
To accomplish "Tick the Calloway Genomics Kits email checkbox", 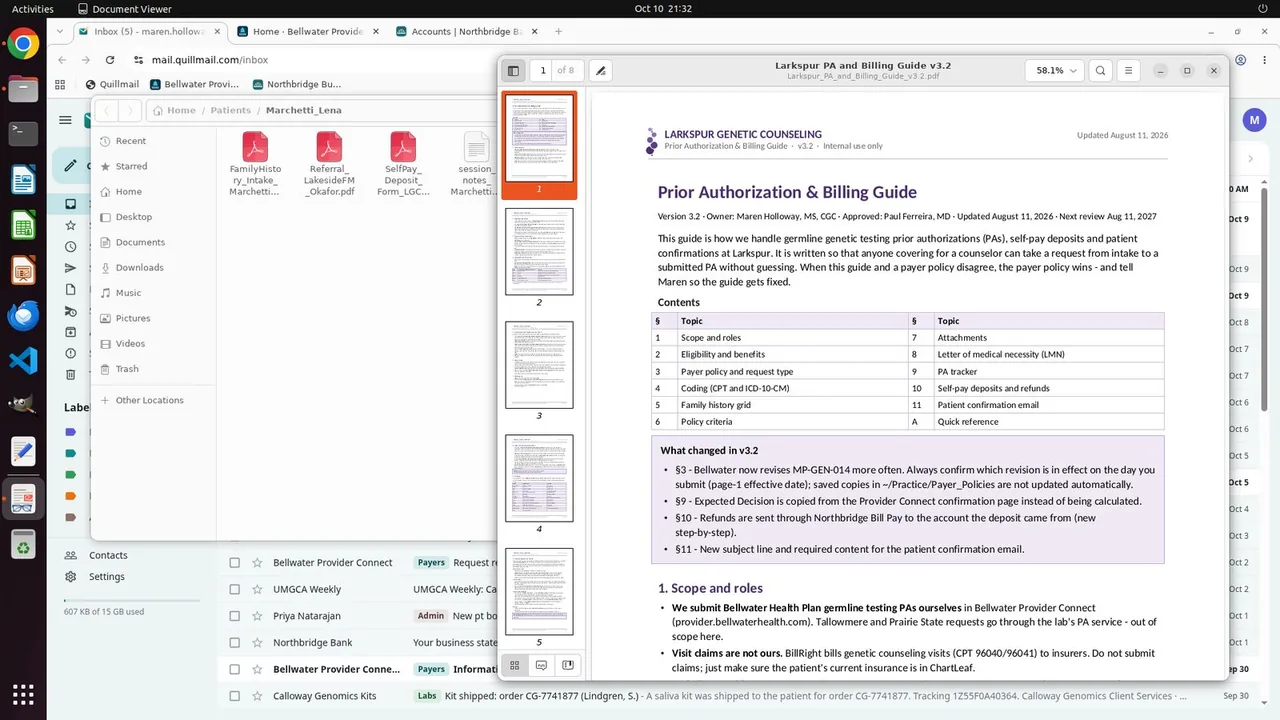I will point(235,696).
